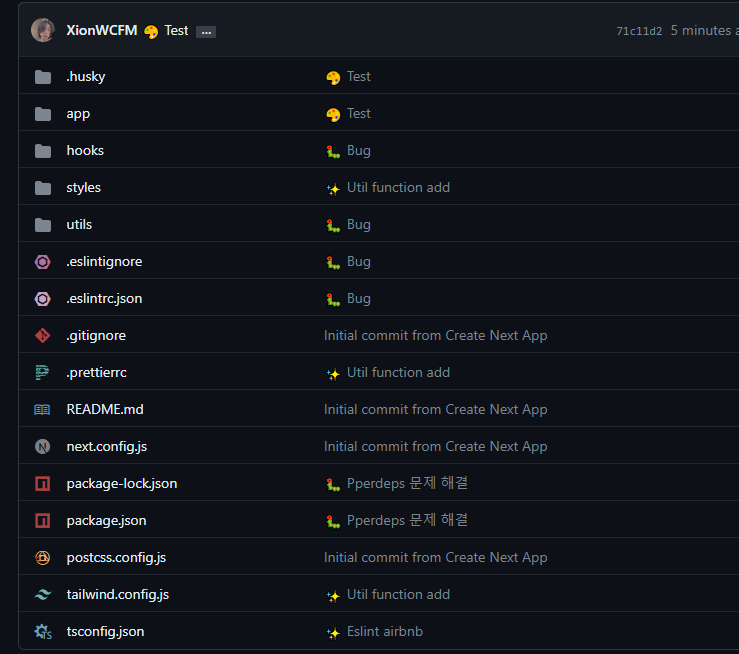Open the .prettierrc file
The height and width of the screenshot is (654, 739).
(x=97, y=373)
